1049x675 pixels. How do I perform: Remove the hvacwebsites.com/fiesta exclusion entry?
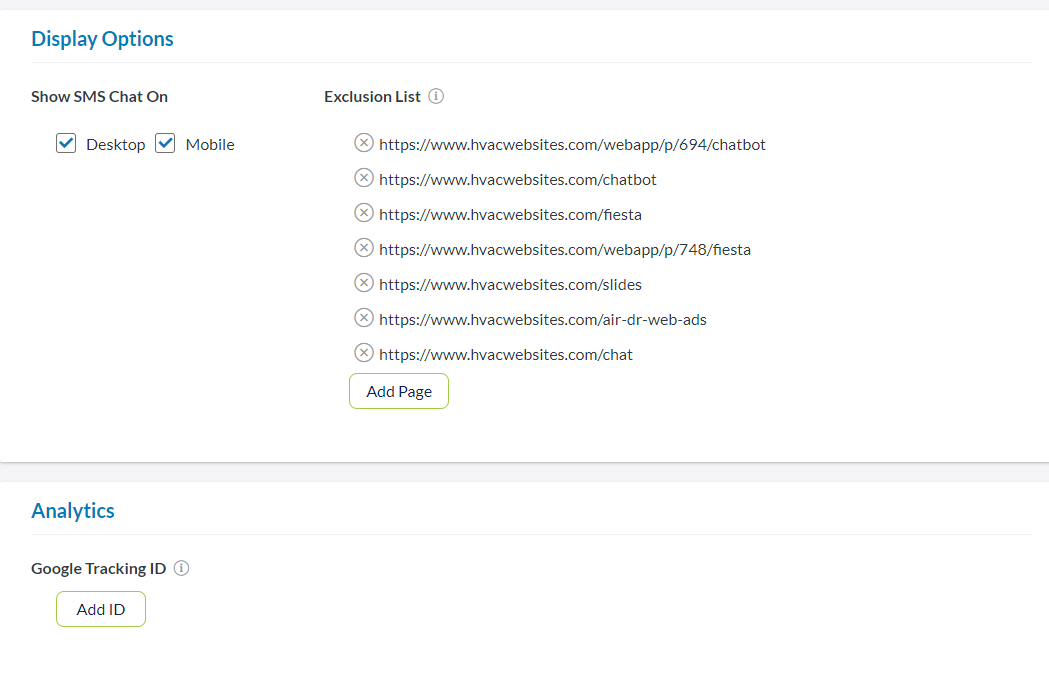point(364,213)
